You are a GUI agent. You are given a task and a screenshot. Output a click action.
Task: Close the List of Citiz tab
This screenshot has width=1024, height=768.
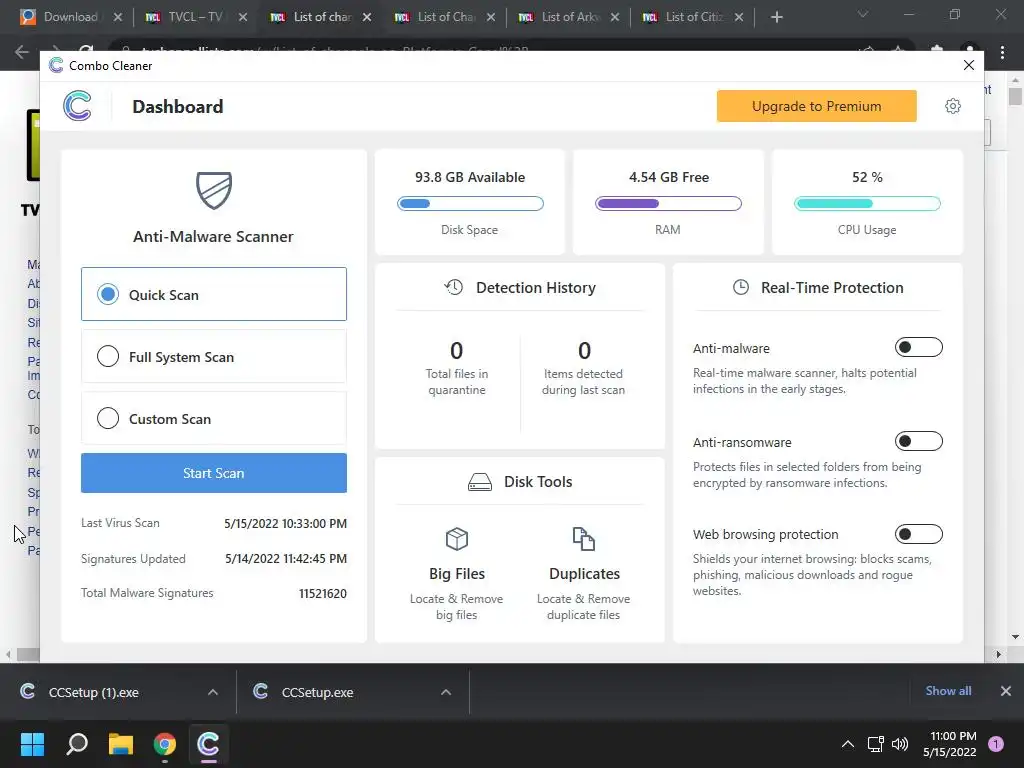(x=739, y=18)
